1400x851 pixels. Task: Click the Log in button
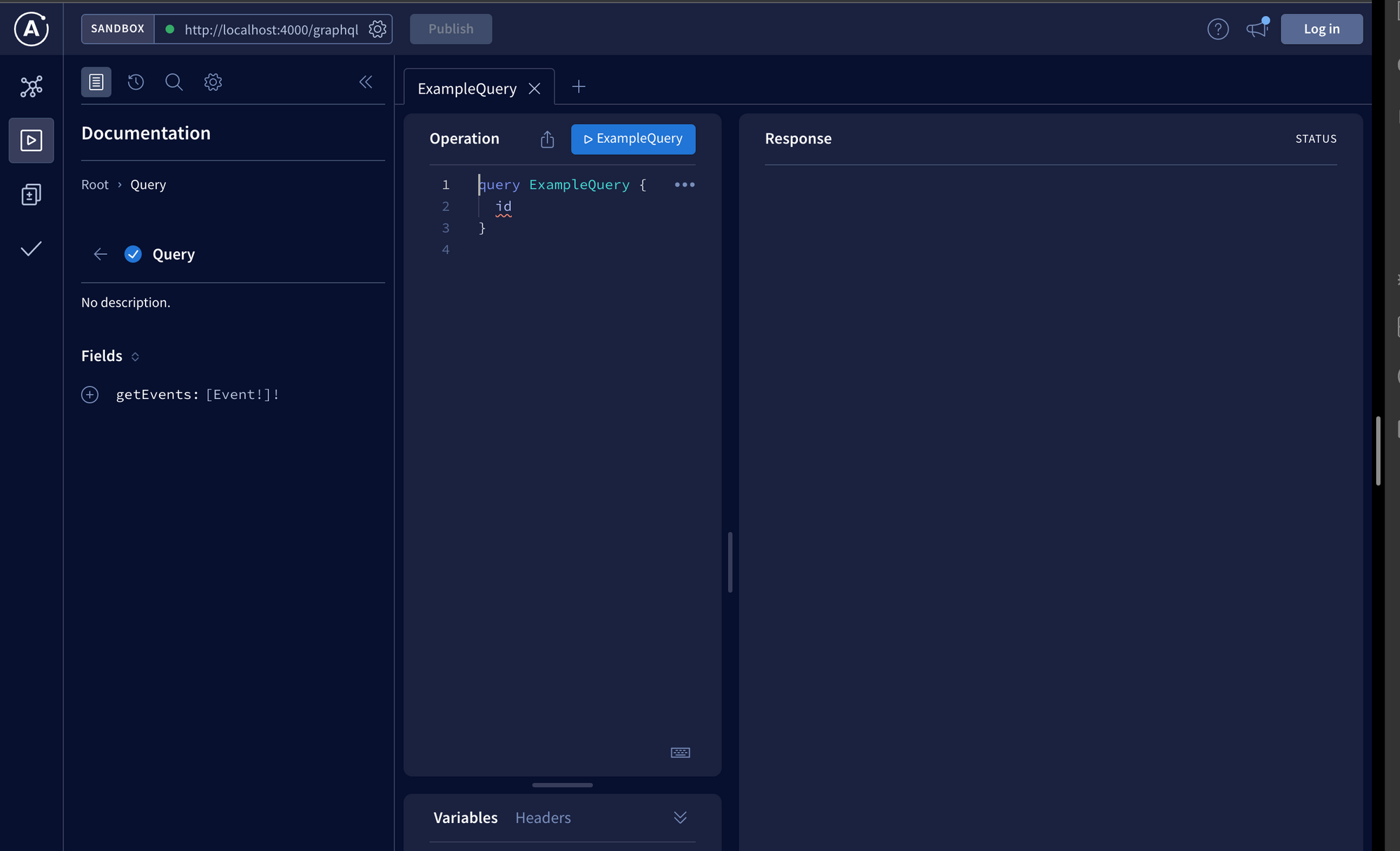point(1321,28)
